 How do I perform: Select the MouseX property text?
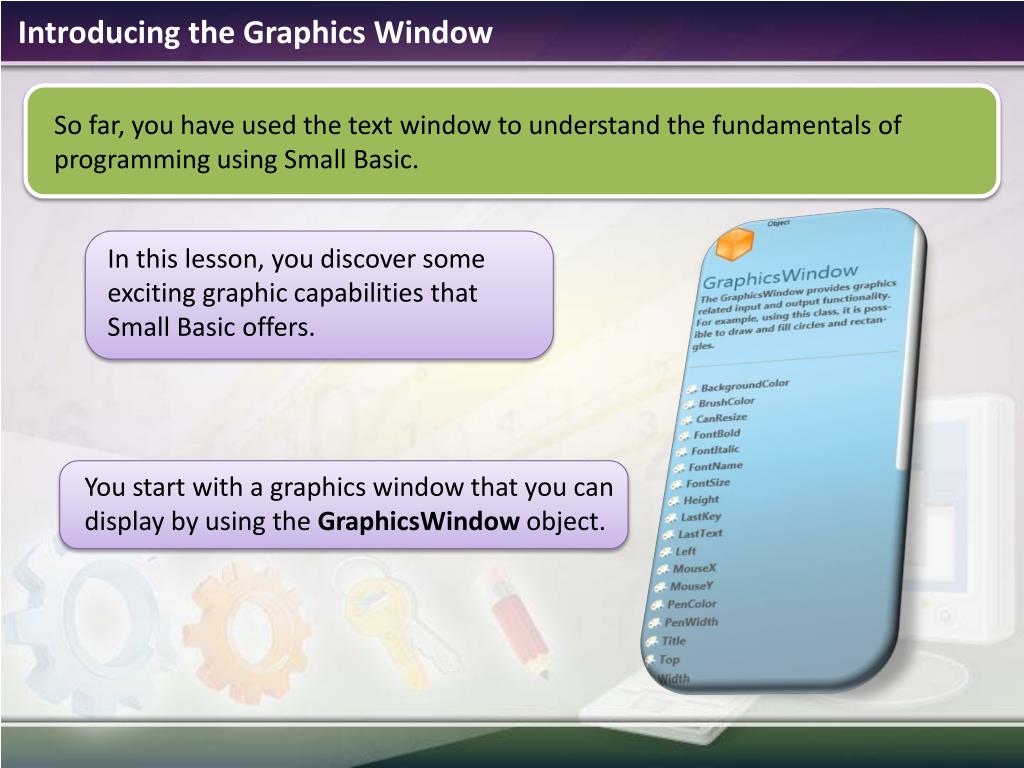(694, 568)
